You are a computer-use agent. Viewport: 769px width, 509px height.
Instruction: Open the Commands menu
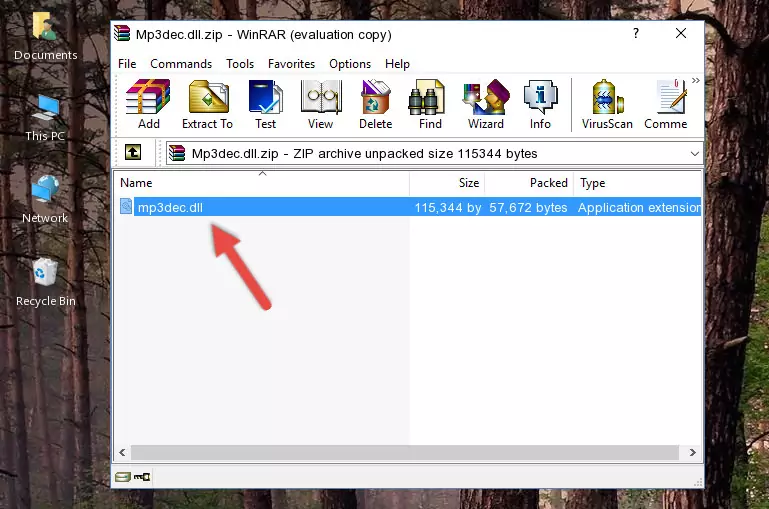(181, 64)
